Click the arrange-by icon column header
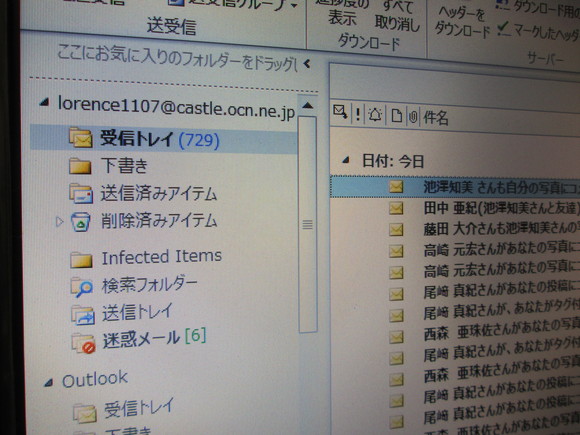Viewport: 580px width, 435px height. tap(340, 112)
